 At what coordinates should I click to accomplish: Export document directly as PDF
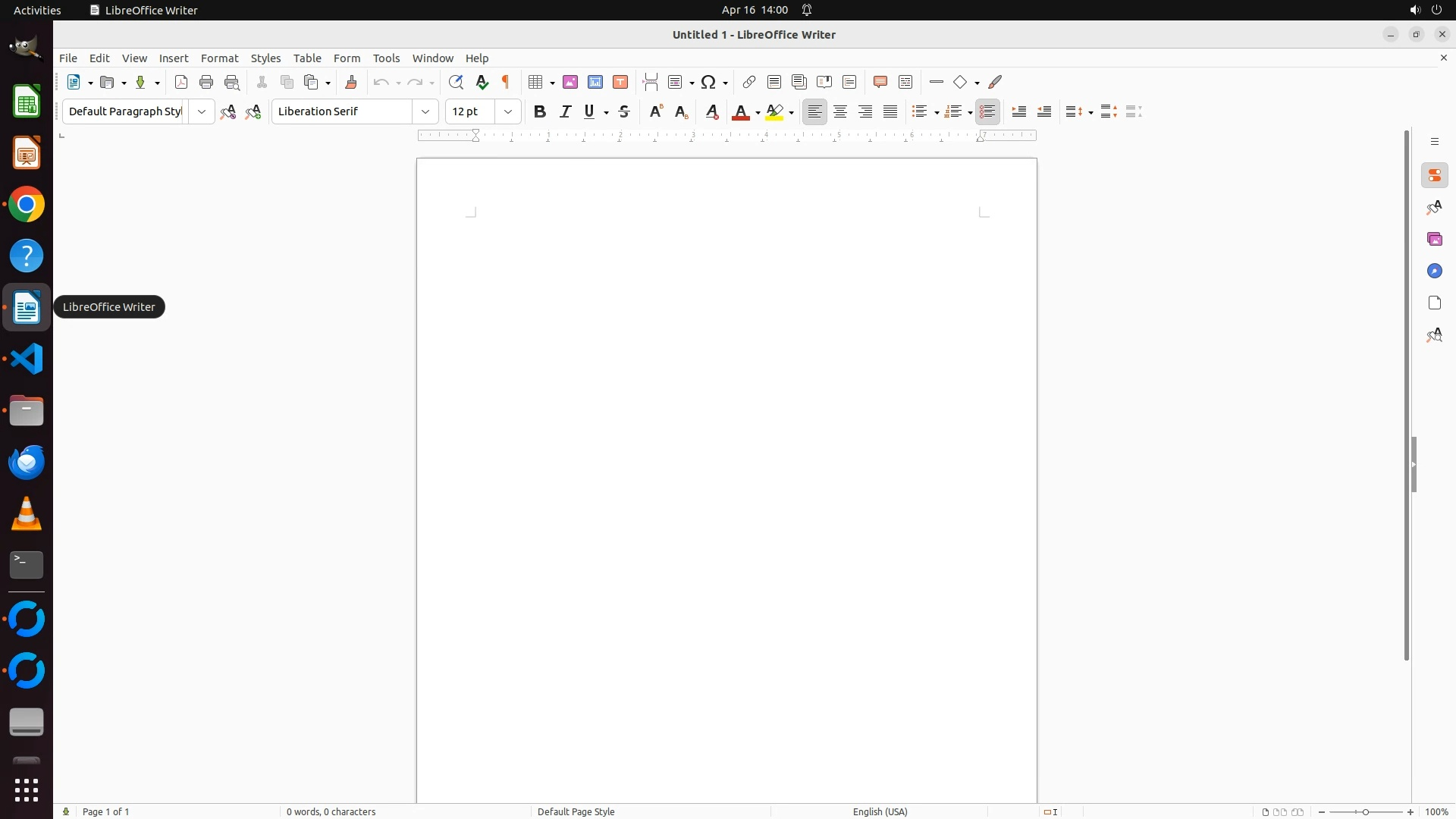pos(181,82)
